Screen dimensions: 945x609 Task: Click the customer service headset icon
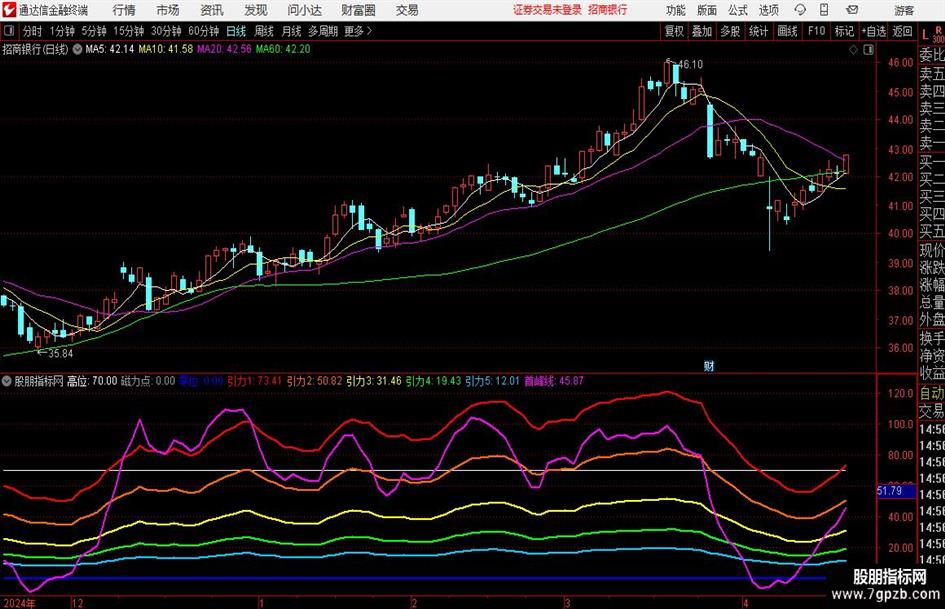coord(800,10)
